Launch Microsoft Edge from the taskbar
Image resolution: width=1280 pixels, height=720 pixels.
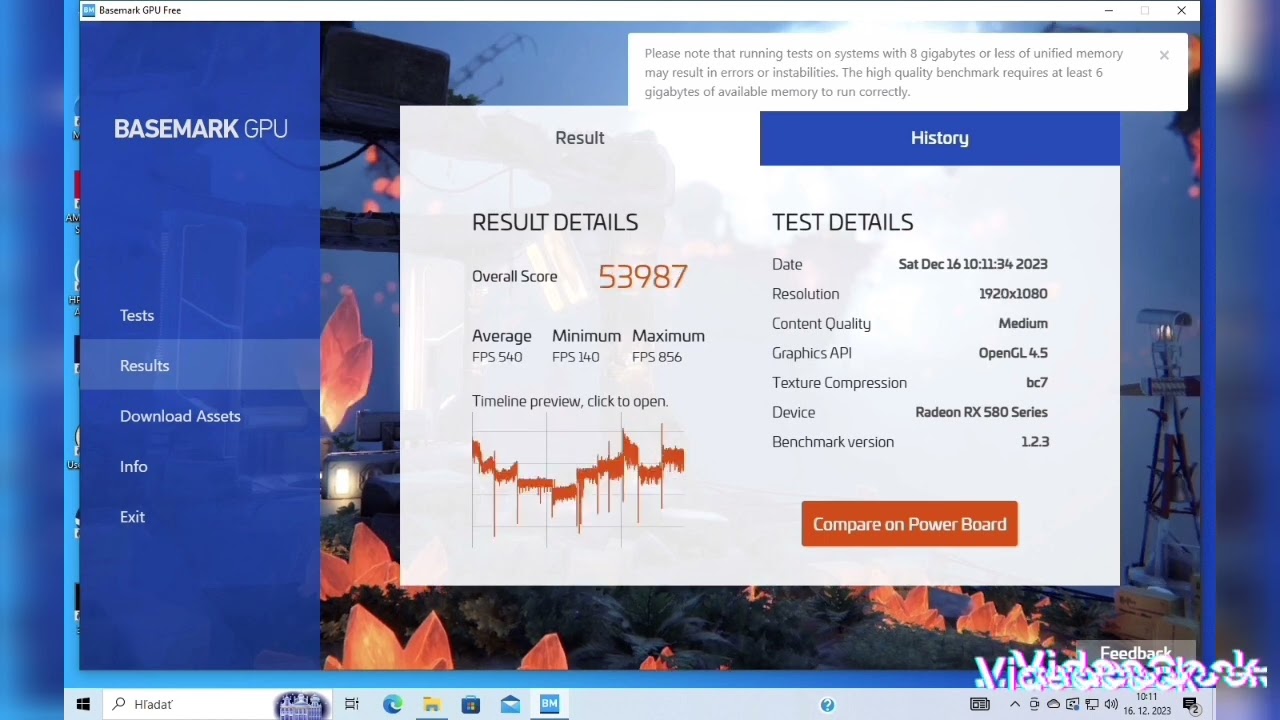392,704
